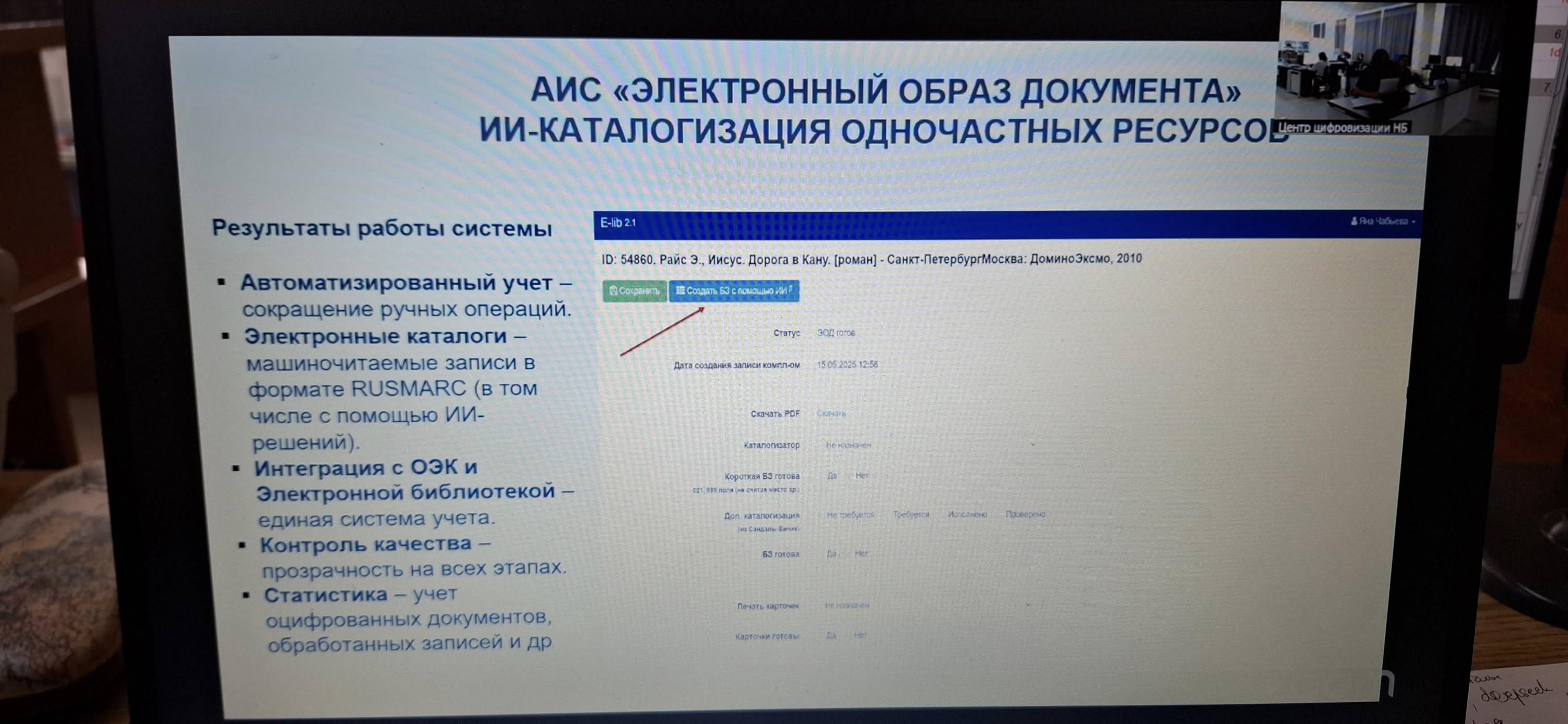The width and height of the screenshot is (1568, 724).
Task: Select Исполнено for Доп. каталогизация
Action: (x=967, y=515)
